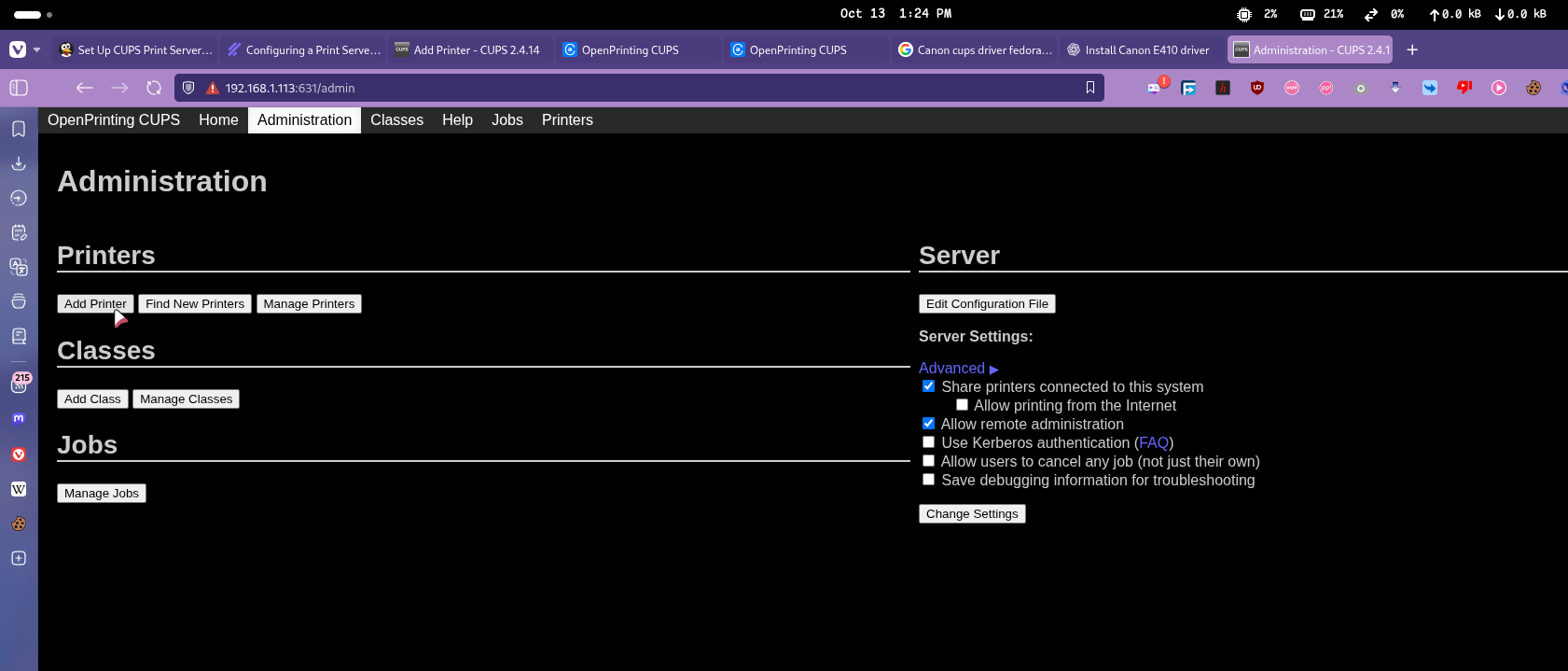Click the Find New Printers button
The image size is (1568, 671).
(195, 304)
